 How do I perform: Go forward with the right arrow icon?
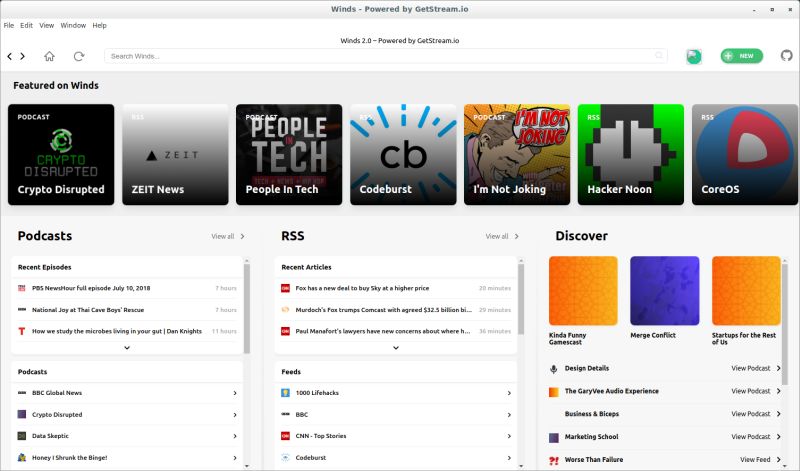tap(22, 56)
